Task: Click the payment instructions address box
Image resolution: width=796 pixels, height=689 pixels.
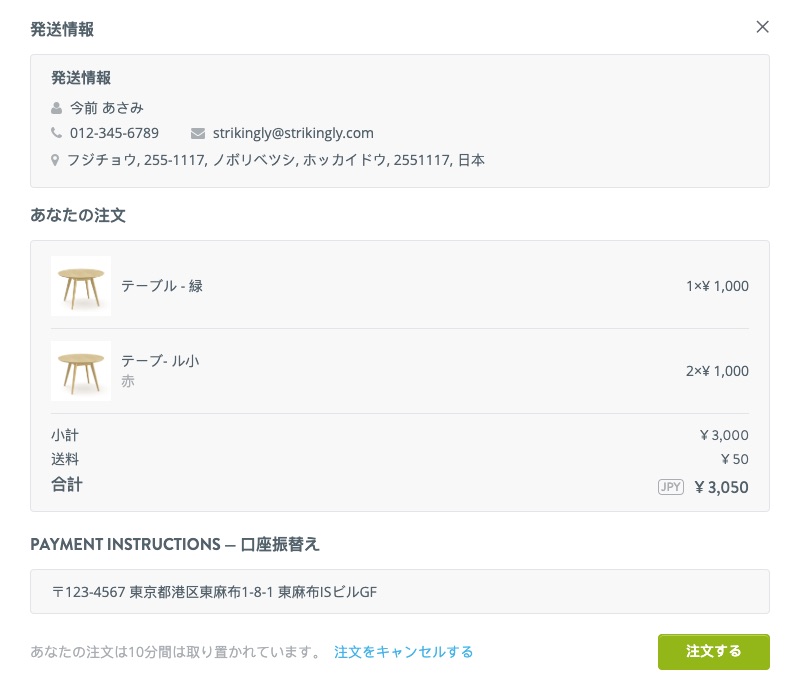Action: [400, 592]
